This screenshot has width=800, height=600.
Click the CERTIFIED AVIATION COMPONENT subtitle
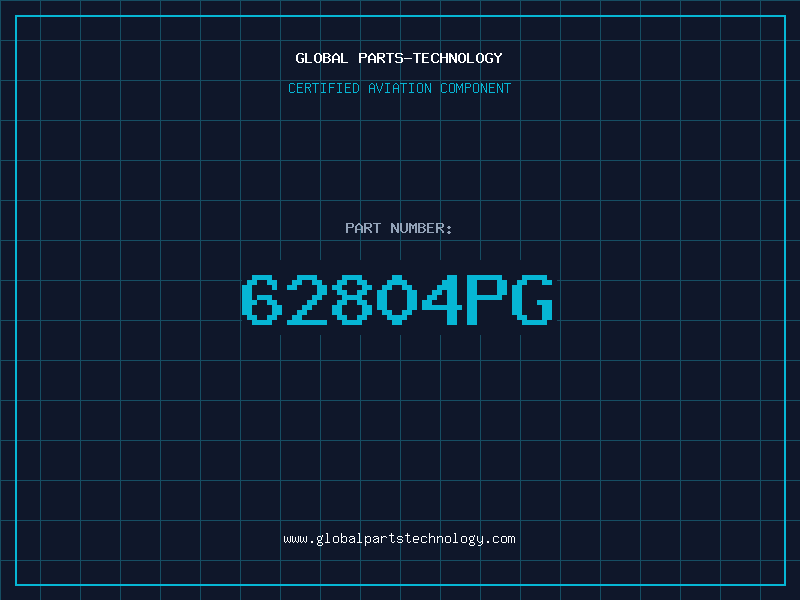tap(399, 88)
